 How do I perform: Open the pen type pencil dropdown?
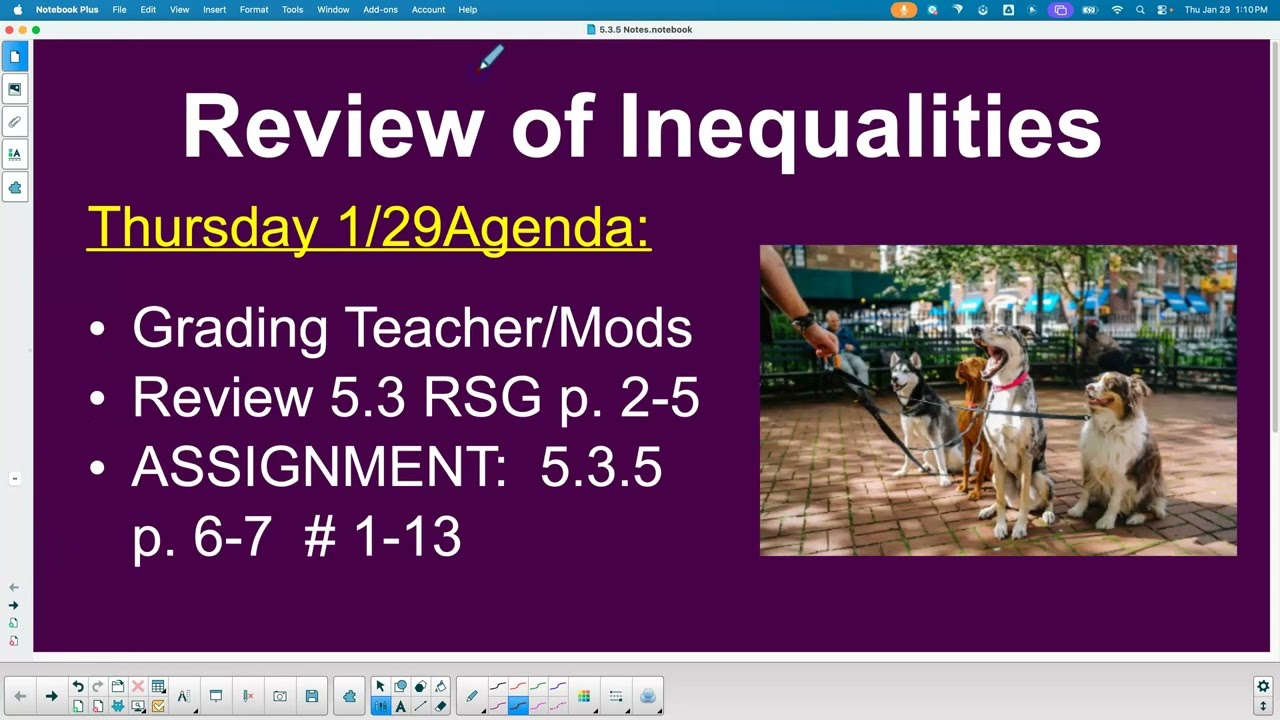[472, 696]
